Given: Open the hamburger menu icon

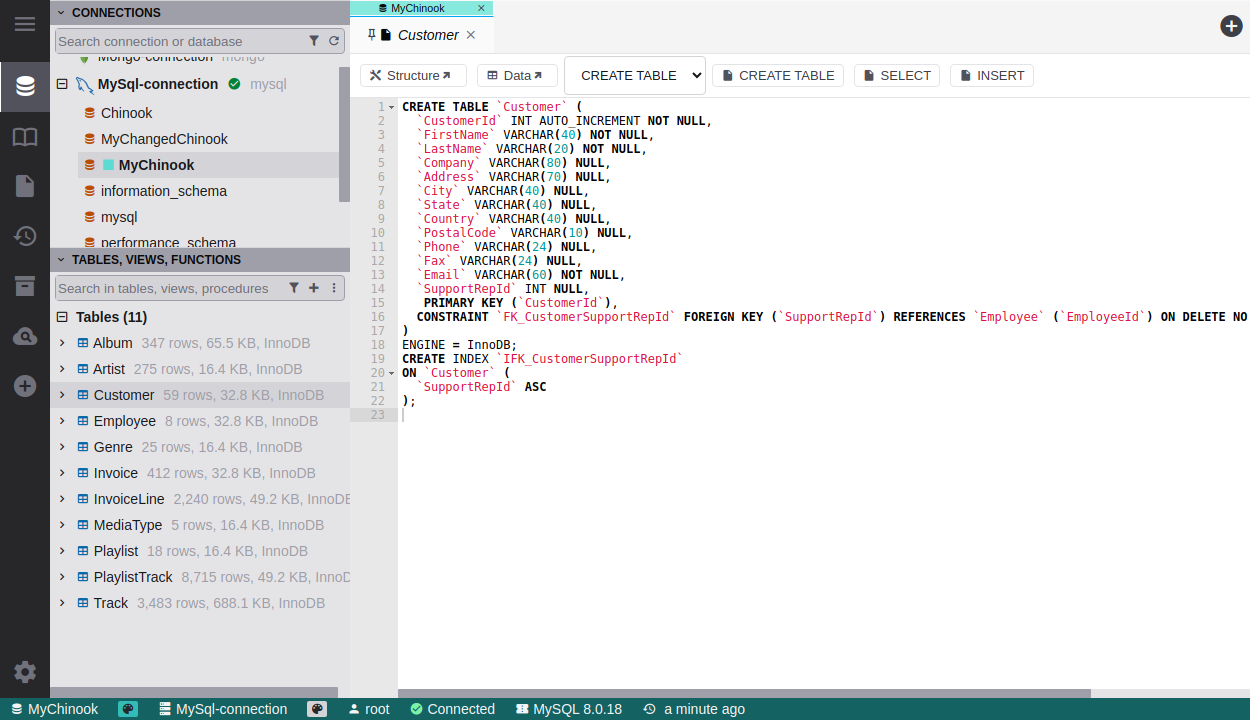Looking at the screenshot, I should pyautogui.click(x=25, y=24).
